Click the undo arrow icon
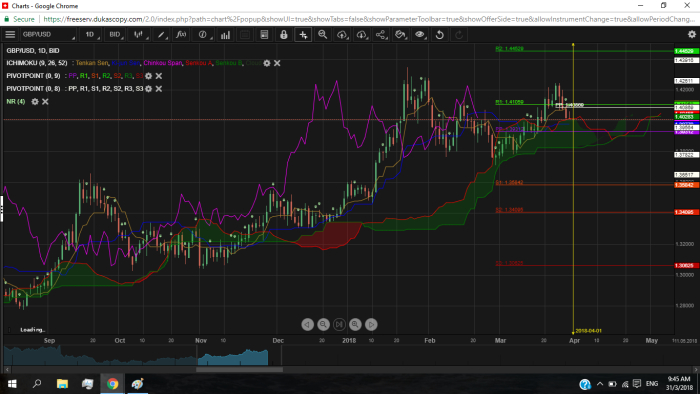 [x=439, y=34]
